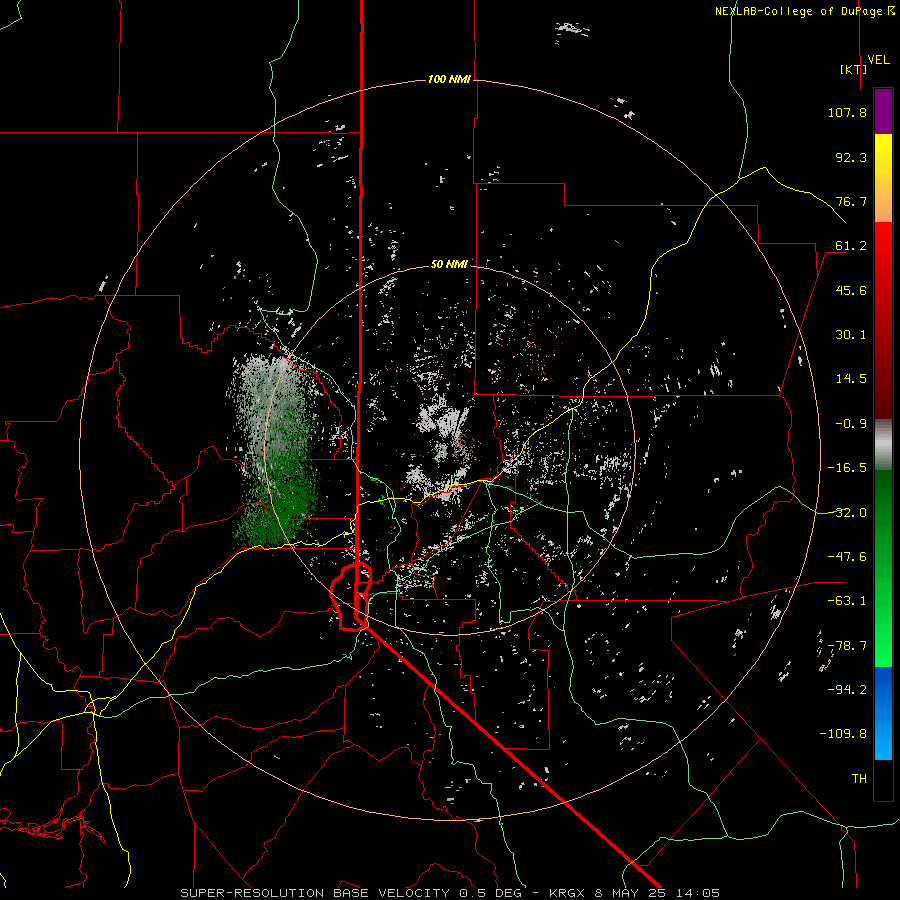Click the thick red polygon outline near map center
This screenshot has width=900, height=900.
(351, 597)
